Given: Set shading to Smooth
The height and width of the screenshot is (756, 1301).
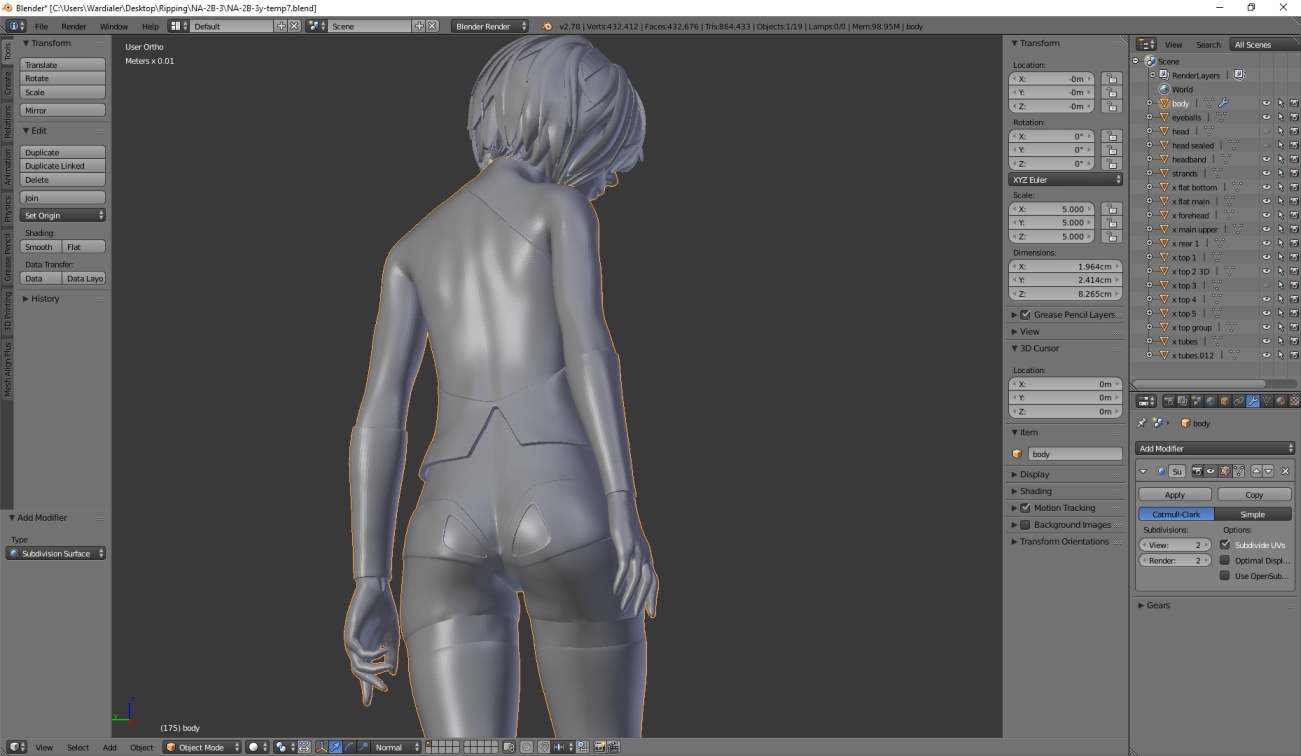Looking at the screenshot, I should point(40,247).
